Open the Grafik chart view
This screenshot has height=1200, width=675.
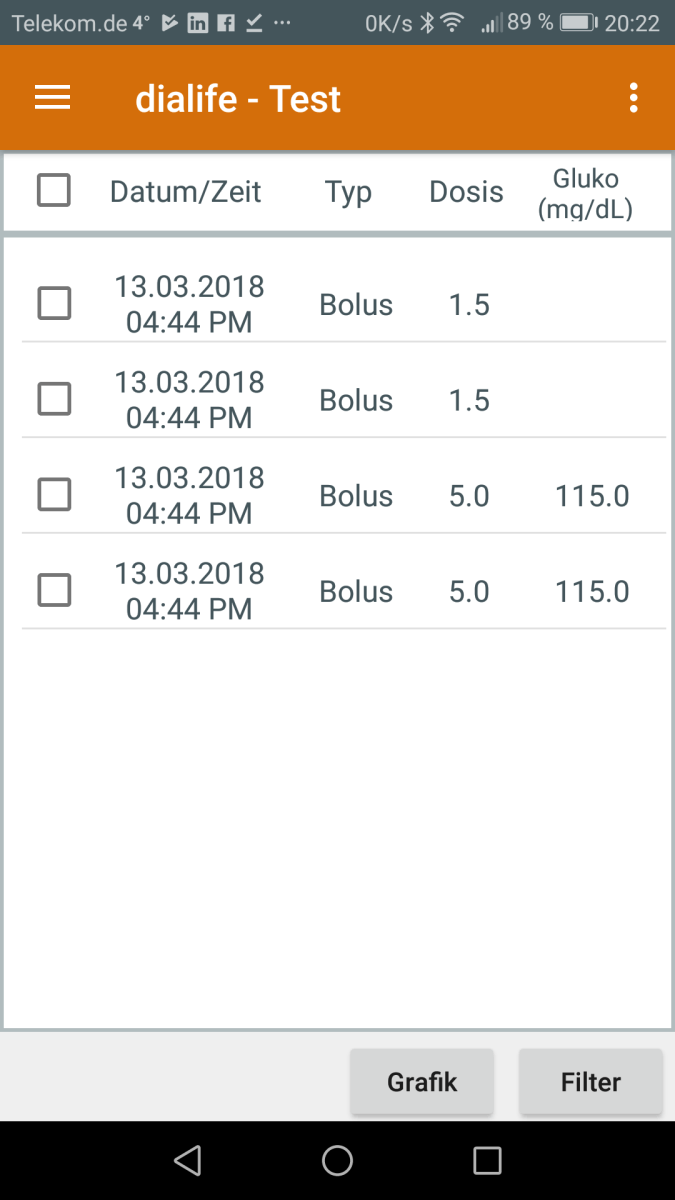pos(422,1082)
